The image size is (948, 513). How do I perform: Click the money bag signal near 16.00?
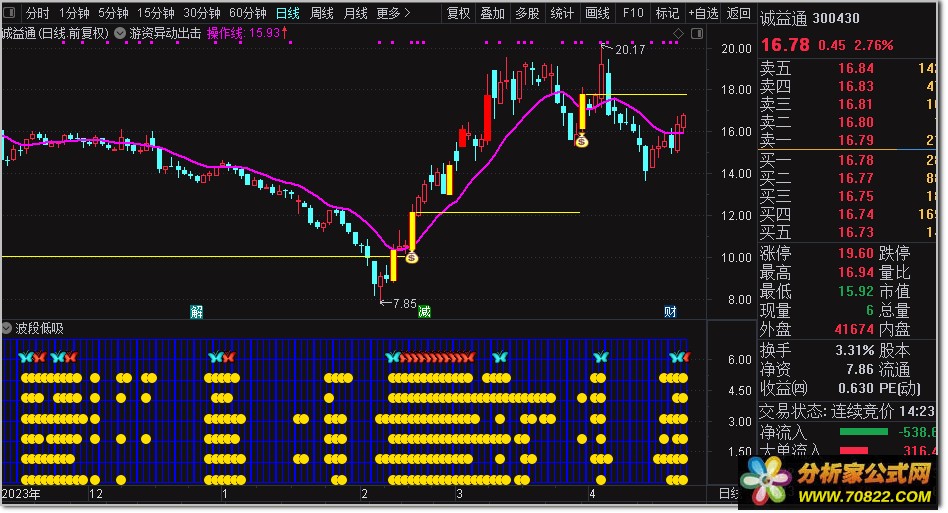[582, 141]
